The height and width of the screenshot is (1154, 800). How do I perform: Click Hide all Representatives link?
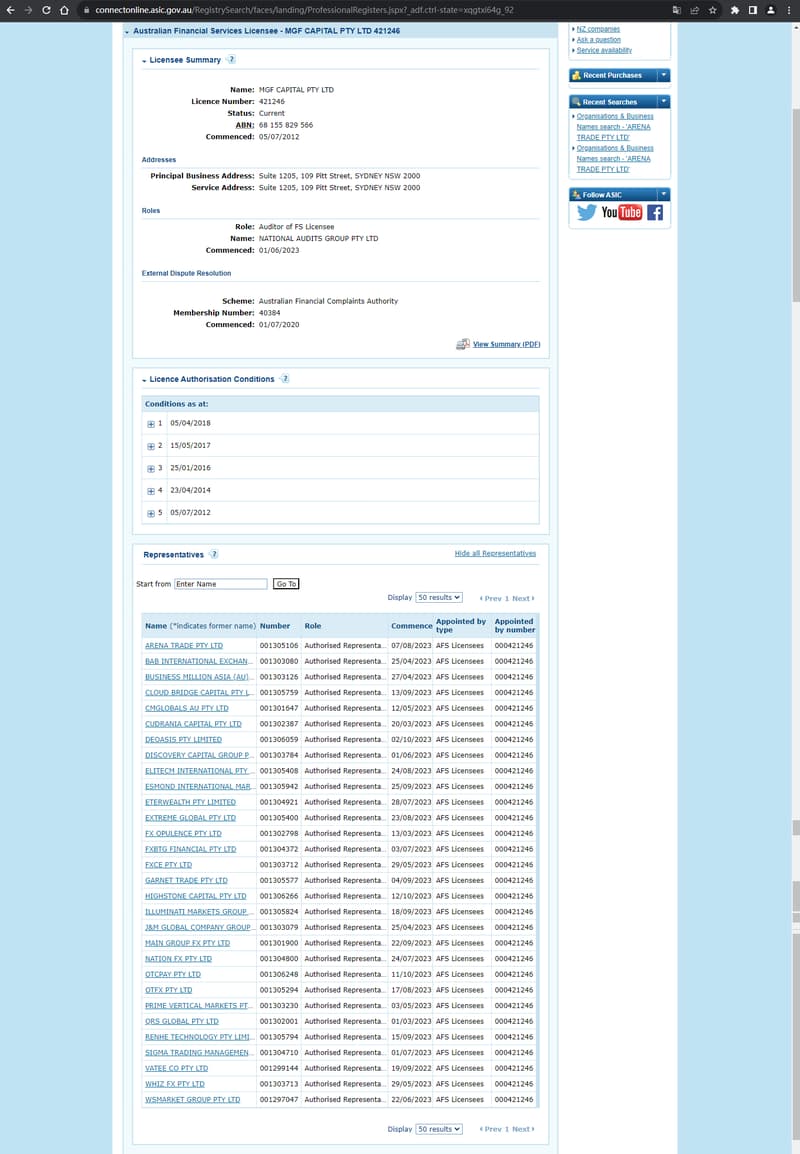click(x=495, y=553)
